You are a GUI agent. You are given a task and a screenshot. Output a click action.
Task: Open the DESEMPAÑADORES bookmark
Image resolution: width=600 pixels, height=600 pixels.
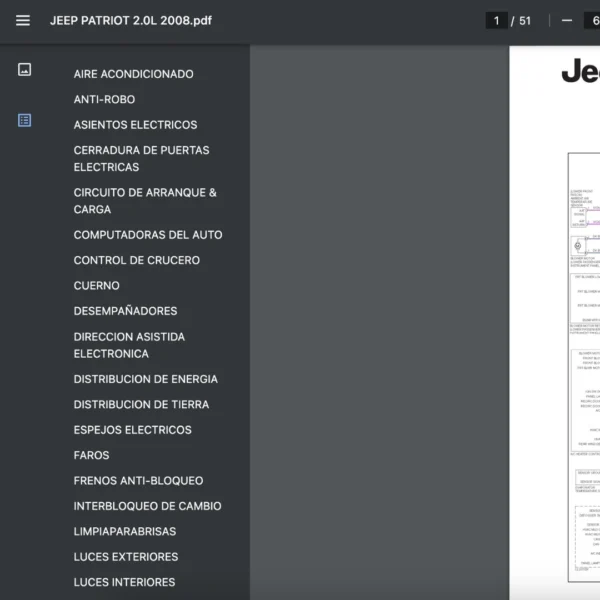click(x=126, y=311)
